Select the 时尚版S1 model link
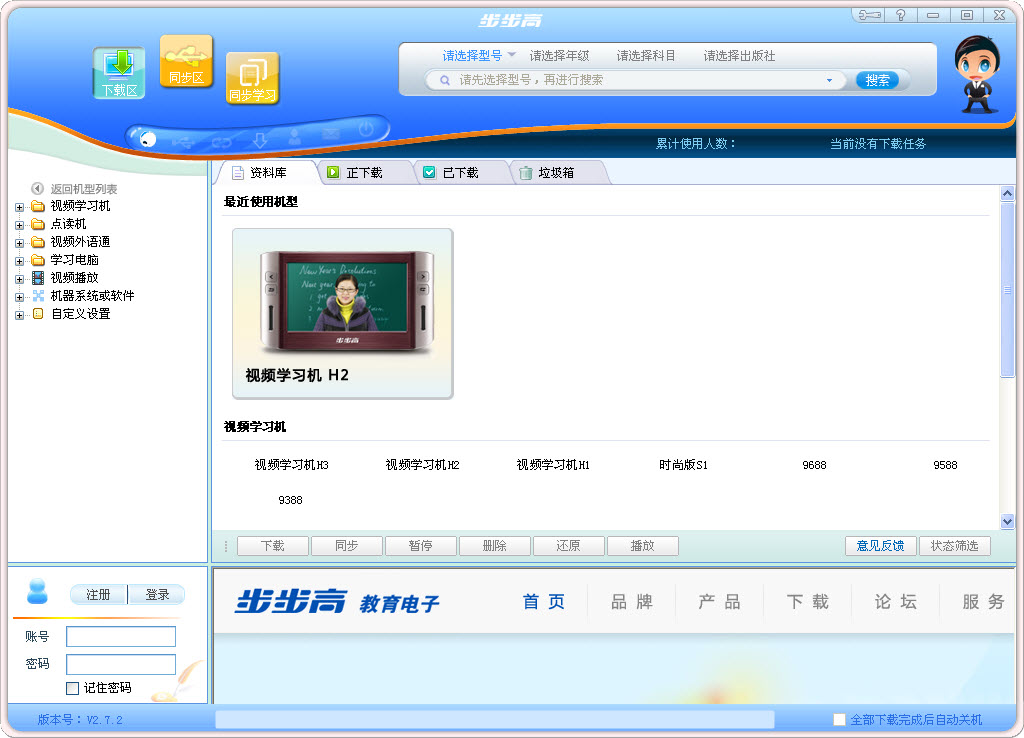 coord(683,465)
